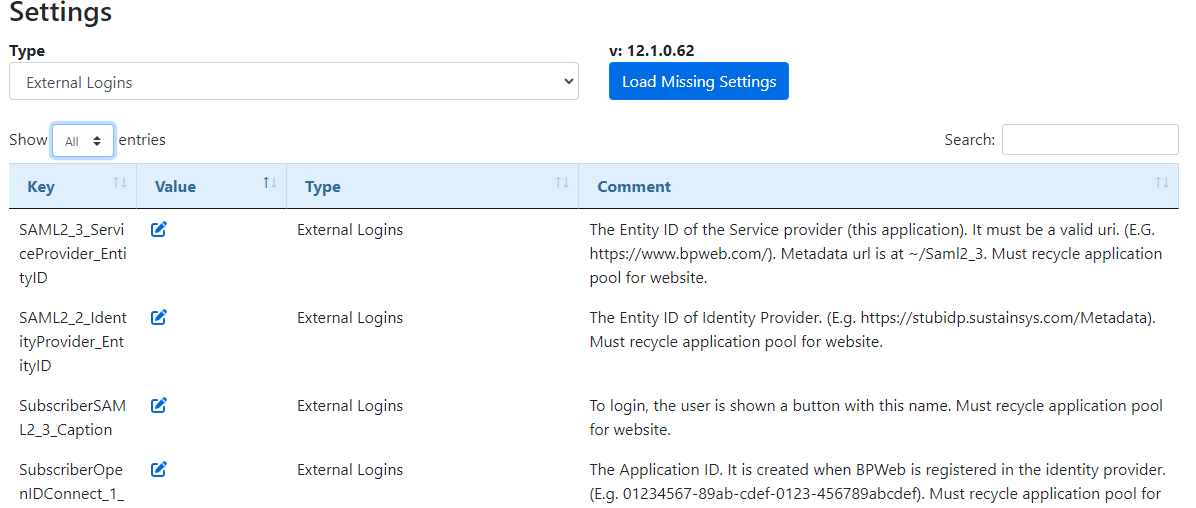Select the SAML2_2_IdentityProvider_EntityID key cell

73,342
